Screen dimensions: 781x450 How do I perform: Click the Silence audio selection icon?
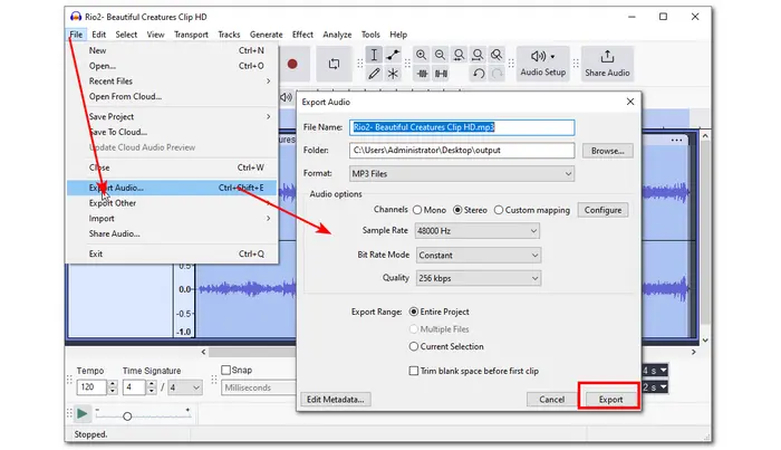441,74
